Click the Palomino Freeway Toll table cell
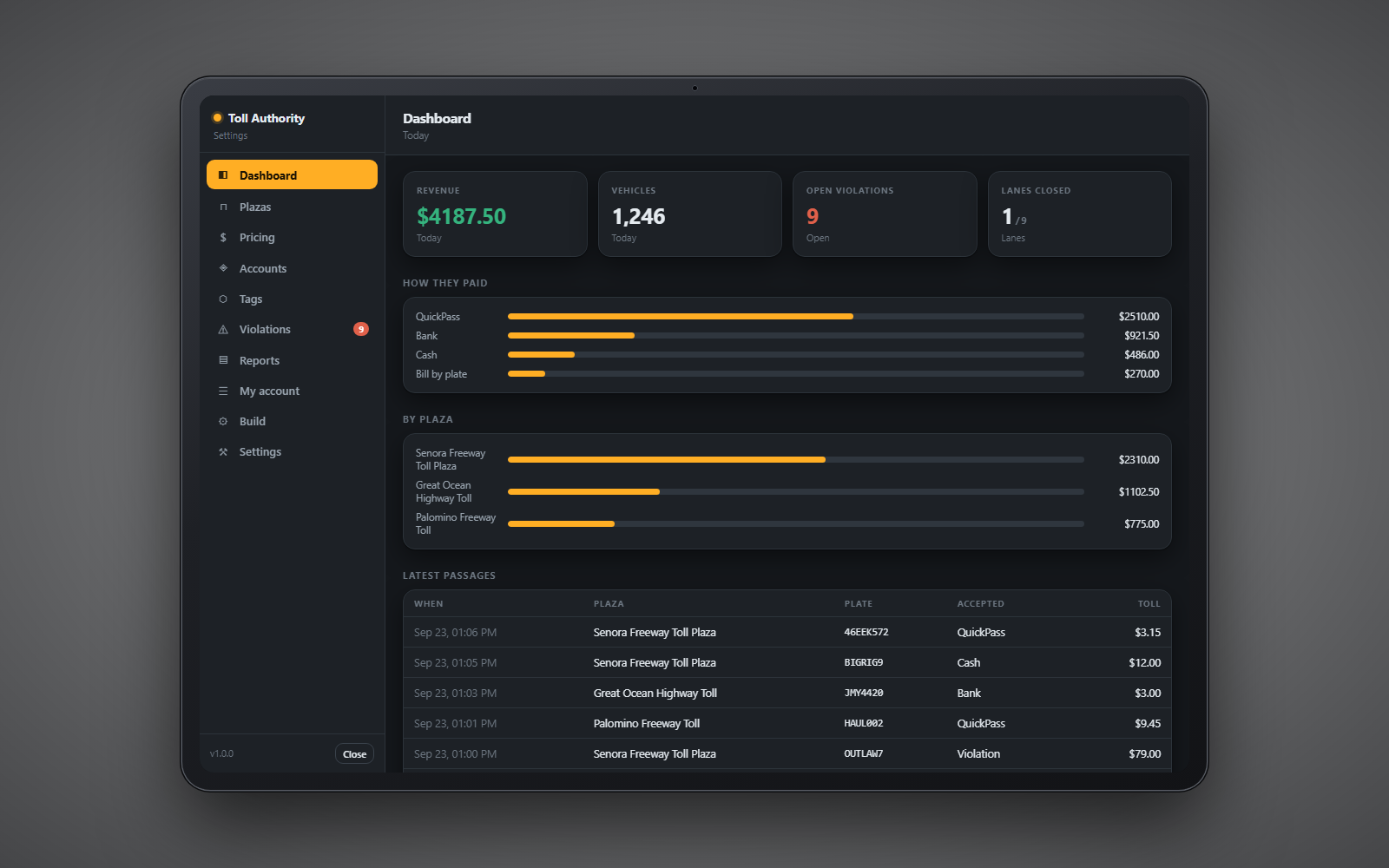This screenshot has width=1389, height=868. pos(647,724)
